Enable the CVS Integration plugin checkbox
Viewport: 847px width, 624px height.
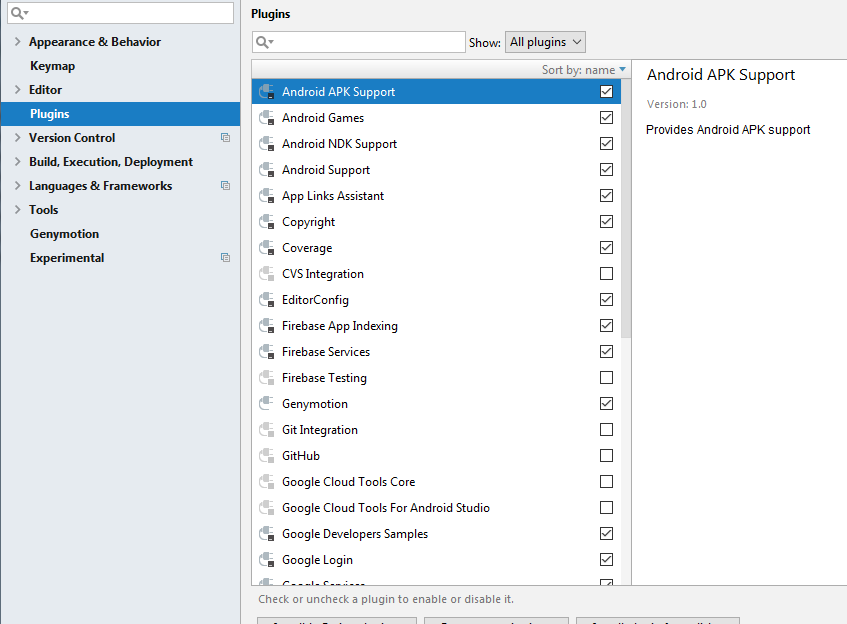[606, 274]
